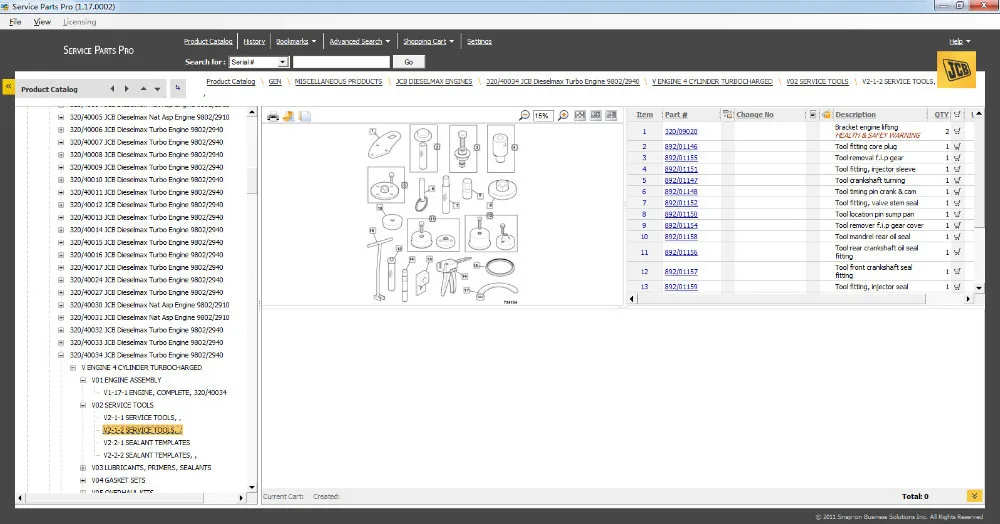Zoom out the parts diagram
This screenshot has width=1000, height=524.
pyautogui.click(x=524, y=115)
